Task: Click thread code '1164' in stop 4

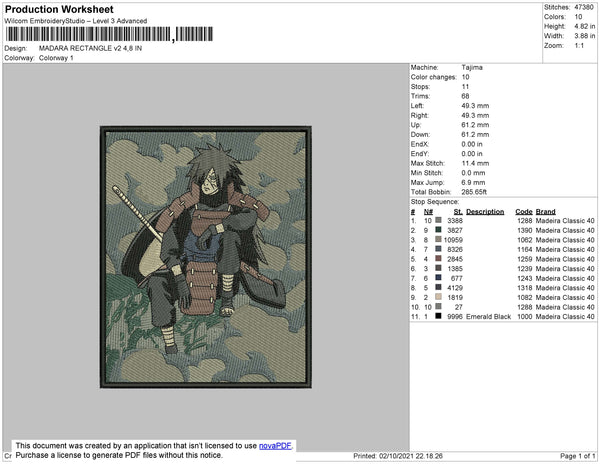Action: 525,249
